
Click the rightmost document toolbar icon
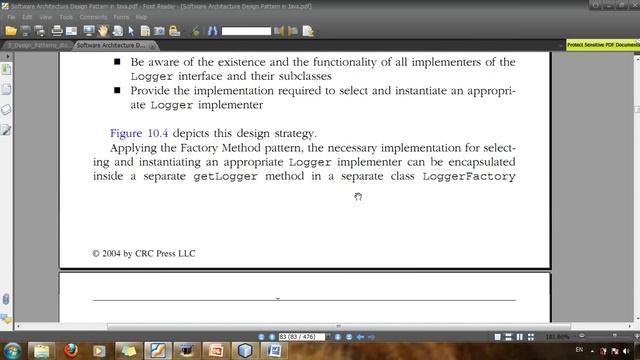(x=308, y=31)
